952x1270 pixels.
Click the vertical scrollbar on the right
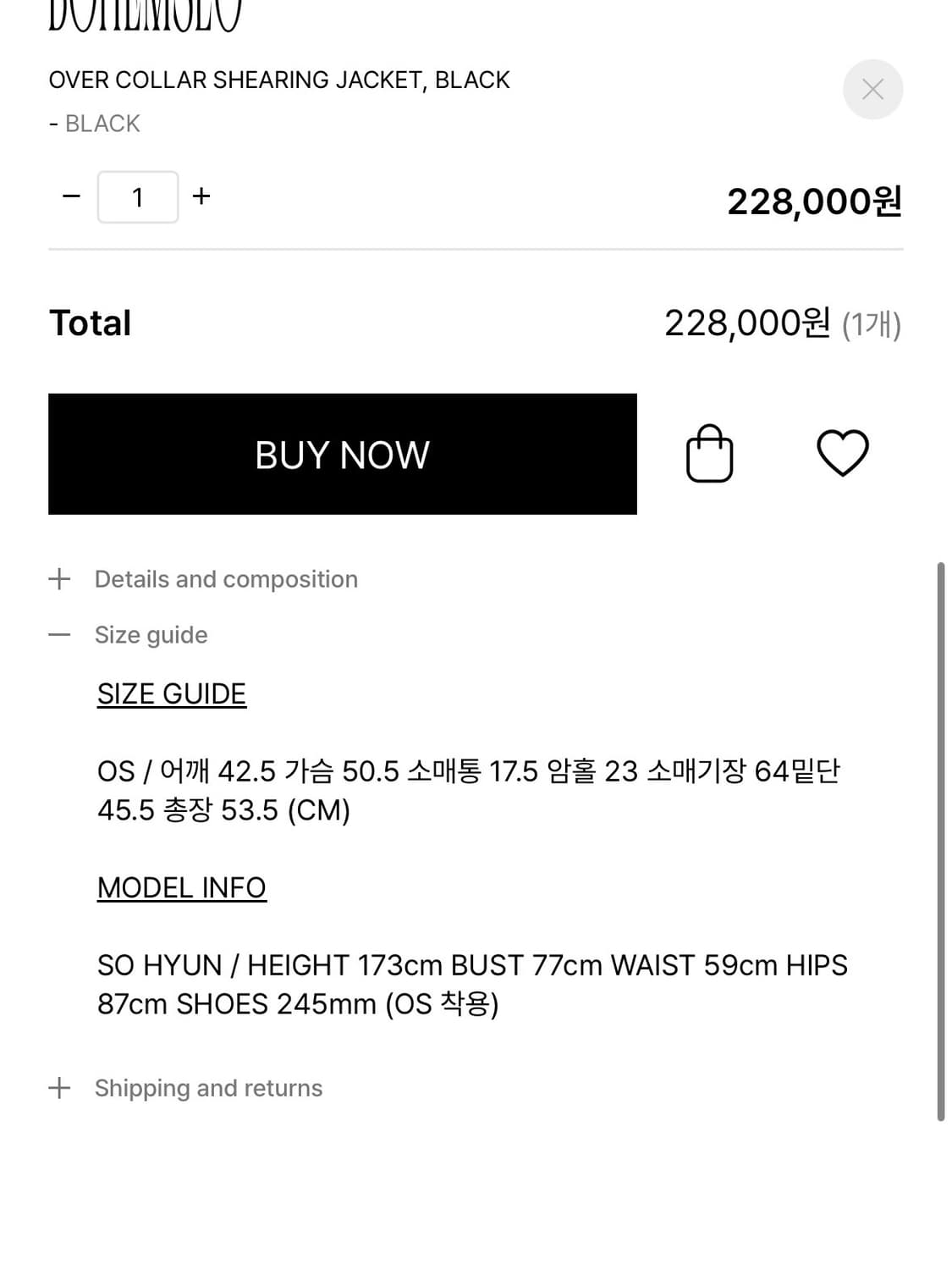940,841
